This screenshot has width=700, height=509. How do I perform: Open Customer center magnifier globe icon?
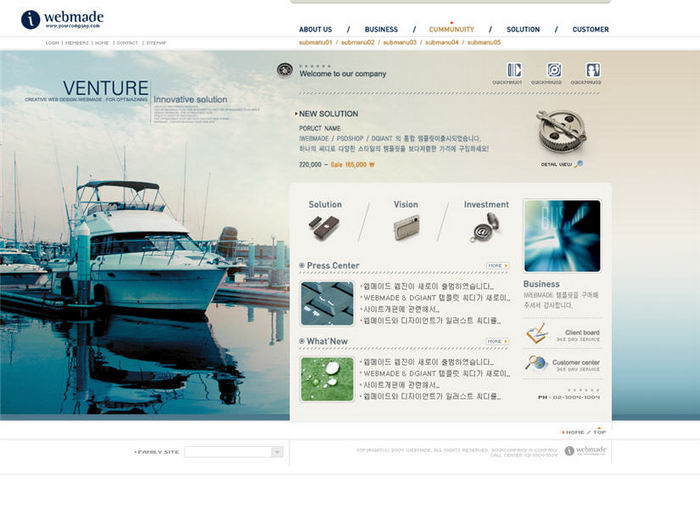pos(536,363)
